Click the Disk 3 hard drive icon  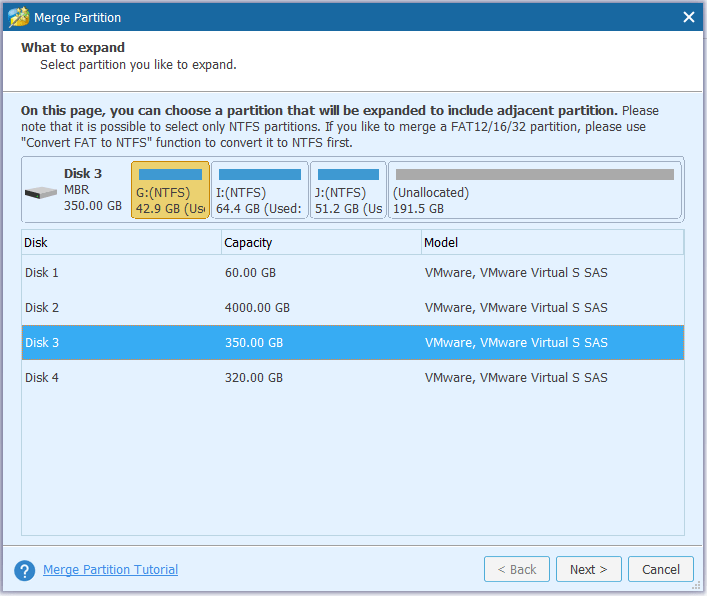pos(41,193)
